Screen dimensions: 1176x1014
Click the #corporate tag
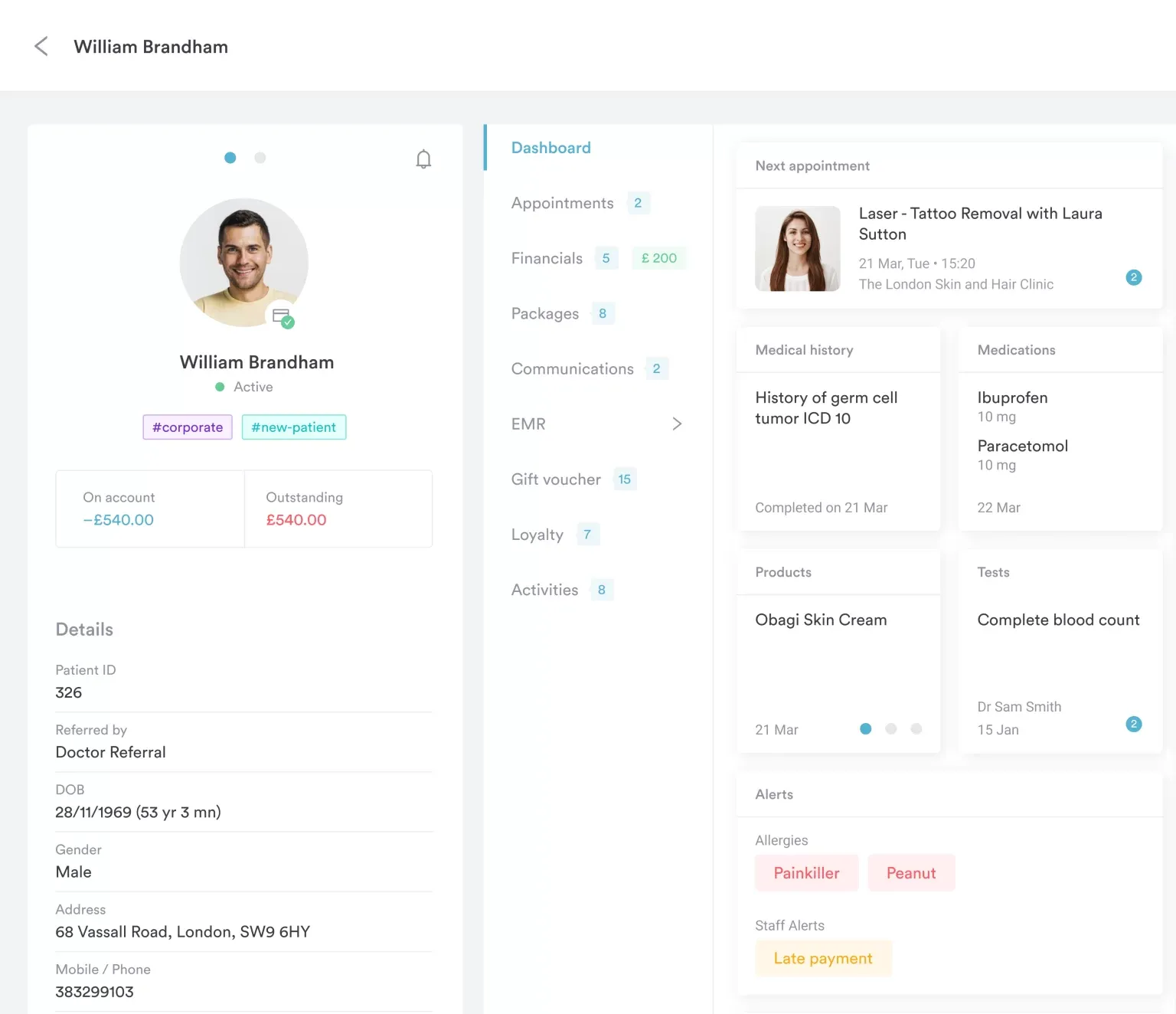click(187, 427)
